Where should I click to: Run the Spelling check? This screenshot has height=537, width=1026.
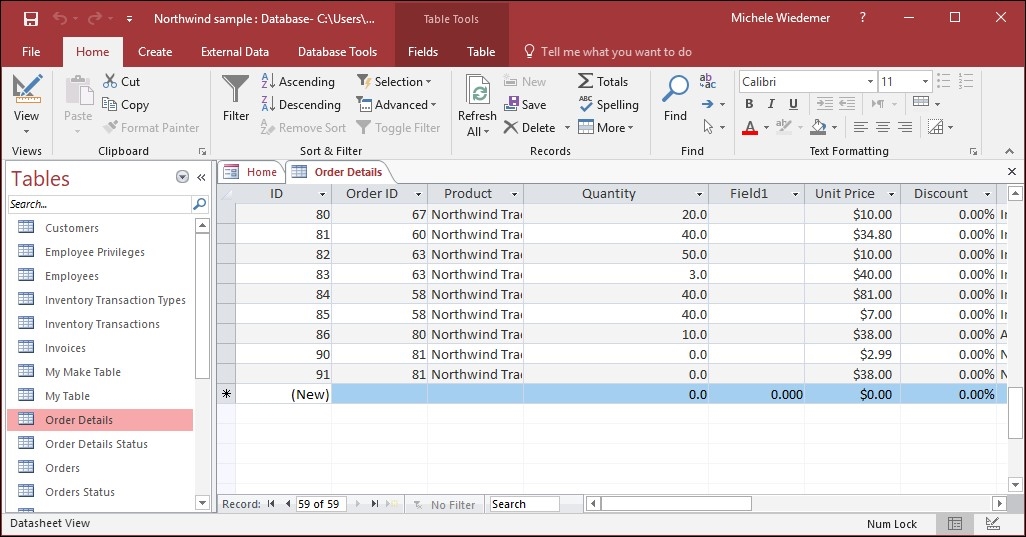pyautogui.click(x=609, y=104)
